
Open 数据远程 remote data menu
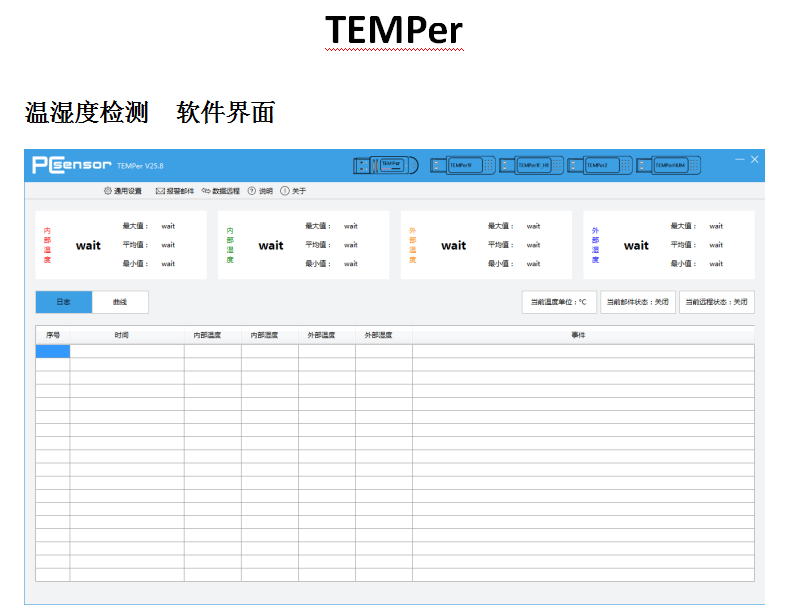(x=221, y=191)
